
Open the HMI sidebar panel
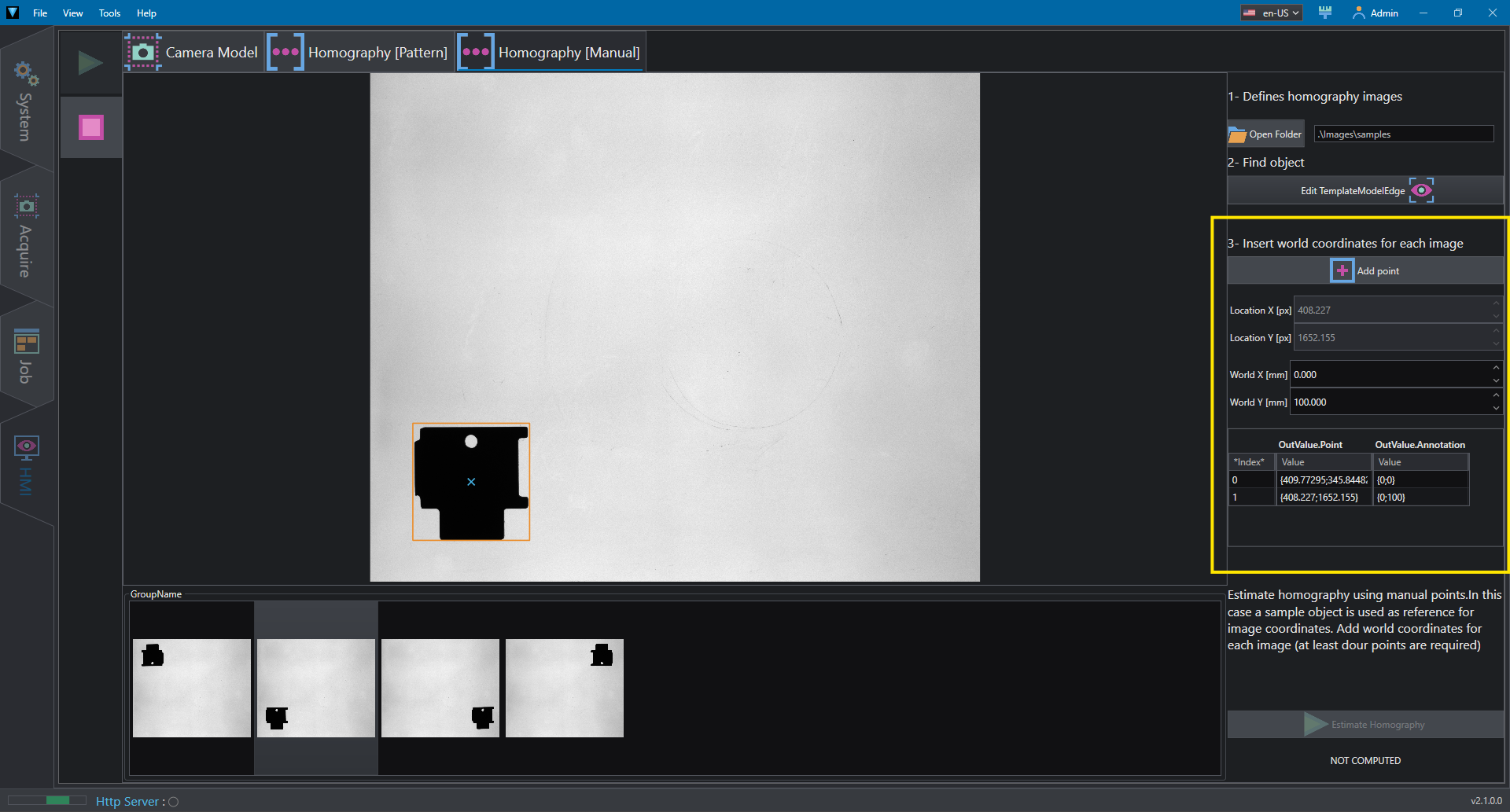tap(26, 465)
